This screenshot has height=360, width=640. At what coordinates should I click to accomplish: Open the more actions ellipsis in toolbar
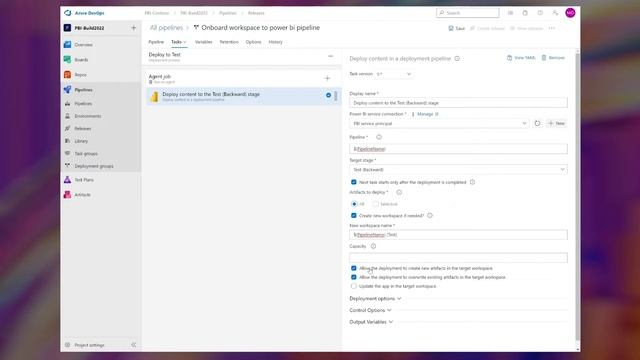(x=552, y=28)
